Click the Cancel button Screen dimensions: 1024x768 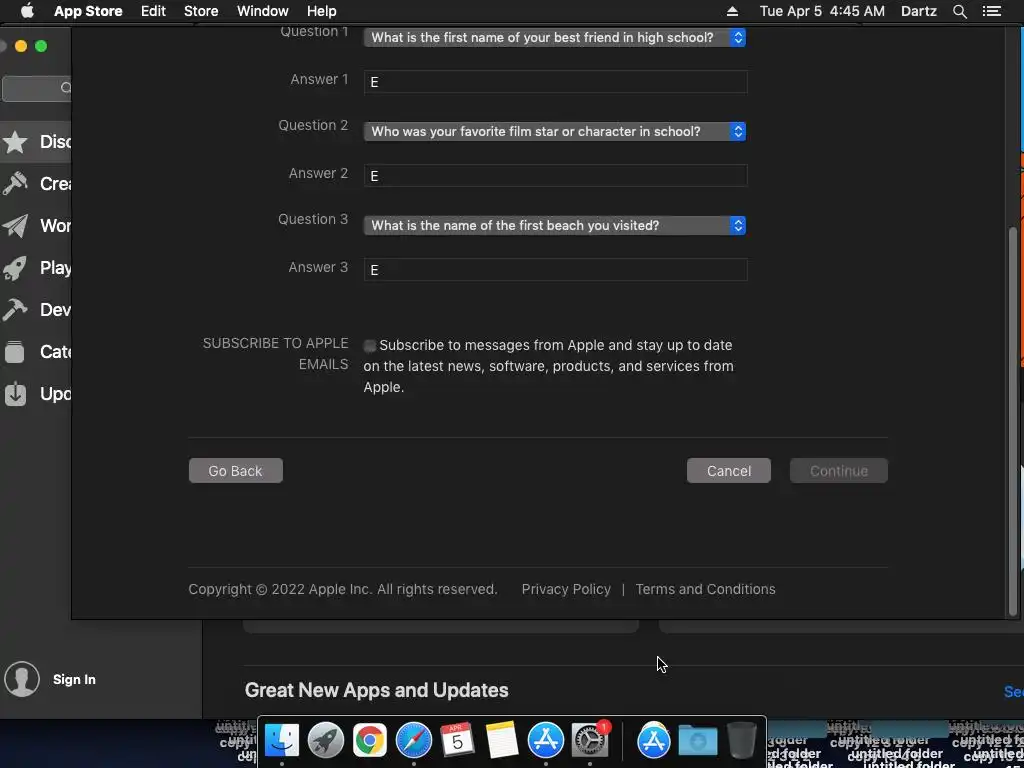pyautogui.click(x=729, y=471)
